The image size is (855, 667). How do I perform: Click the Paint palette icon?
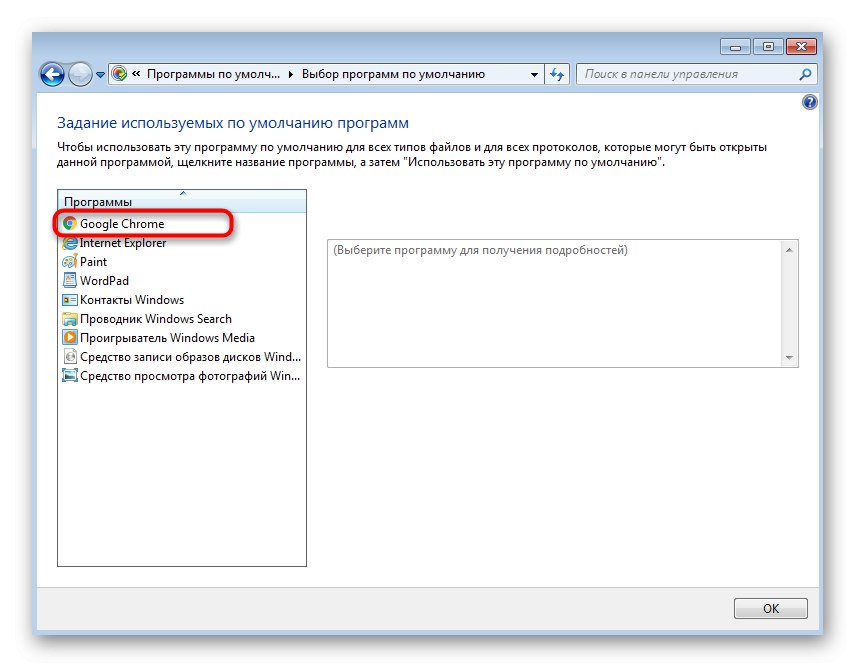(x=70, y=262)
